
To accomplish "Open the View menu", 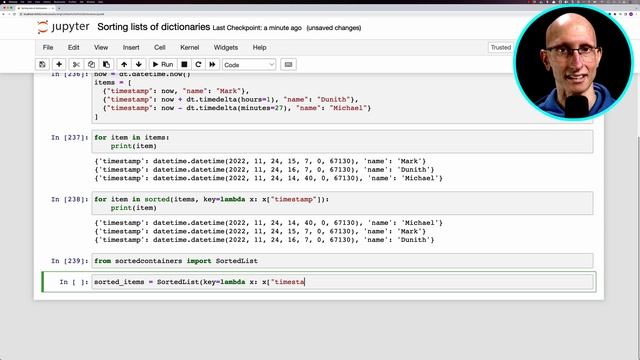I will point(101,47).
